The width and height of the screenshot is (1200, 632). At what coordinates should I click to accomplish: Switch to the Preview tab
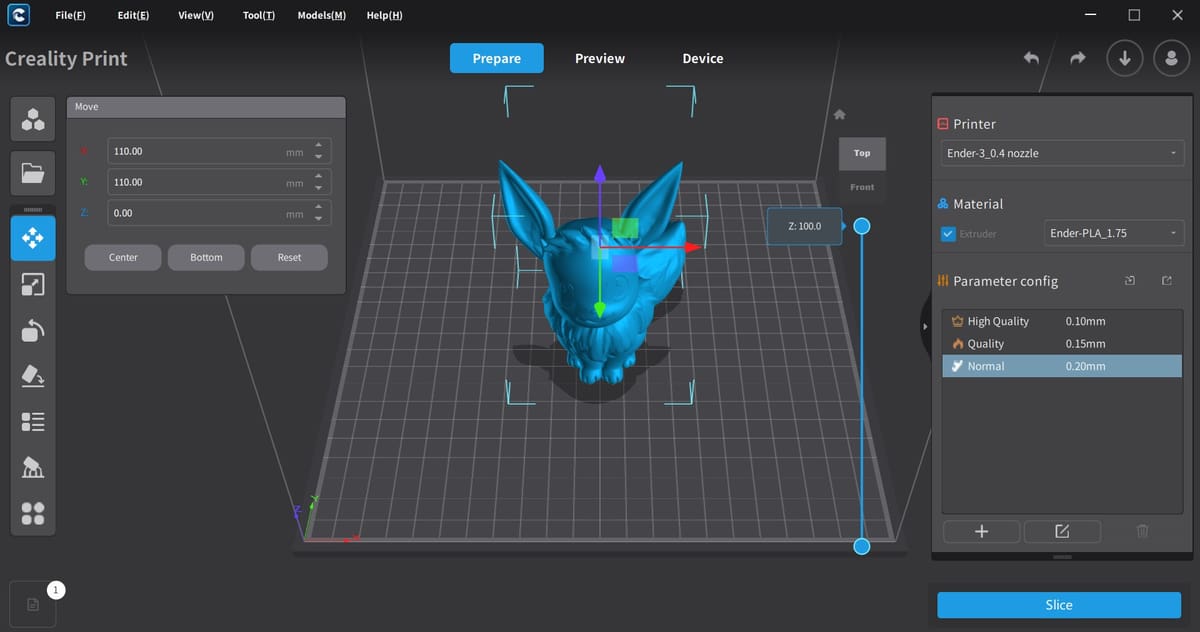tap(600, 58)
